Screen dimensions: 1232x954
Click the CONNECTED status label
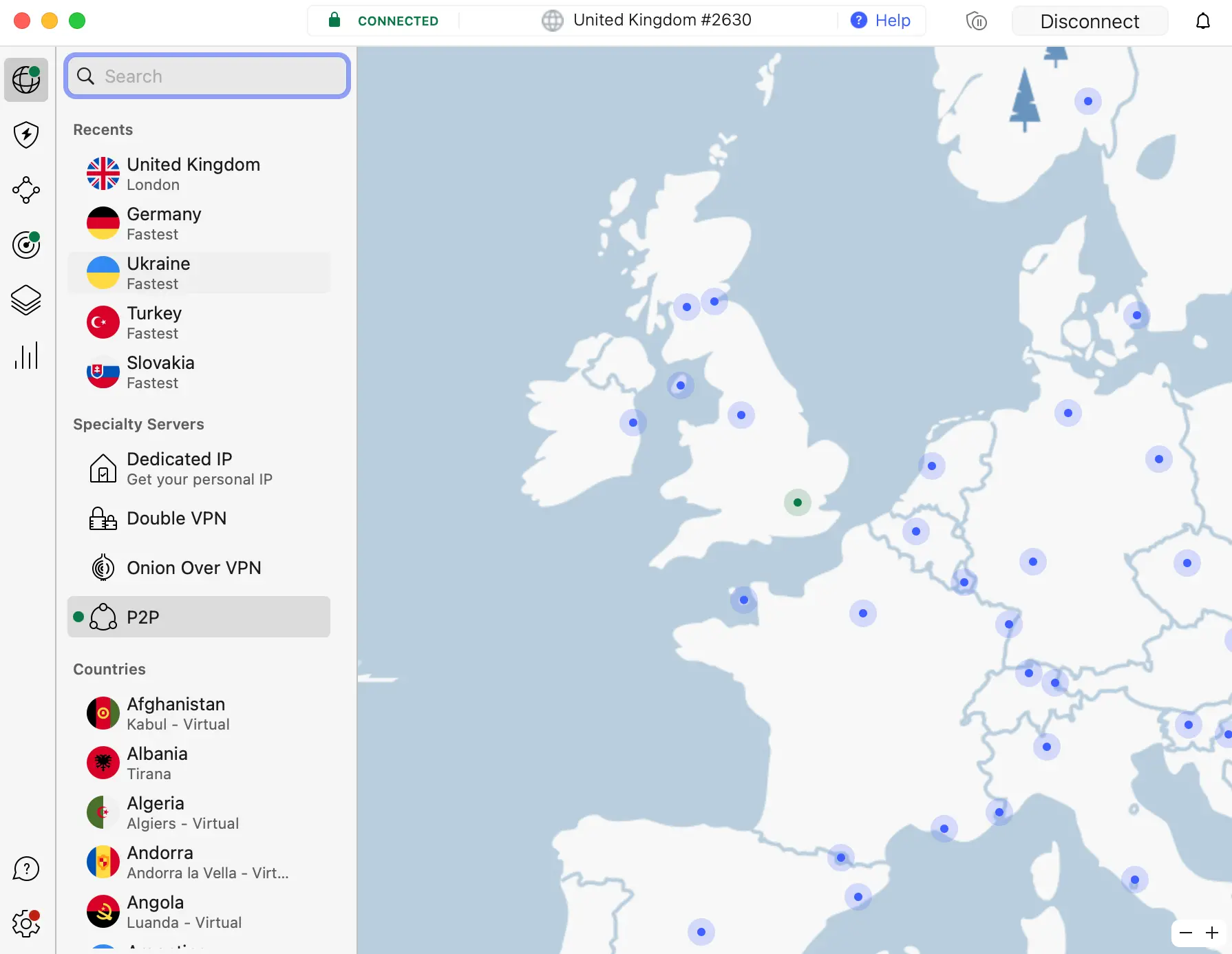[x=398, y=21]
